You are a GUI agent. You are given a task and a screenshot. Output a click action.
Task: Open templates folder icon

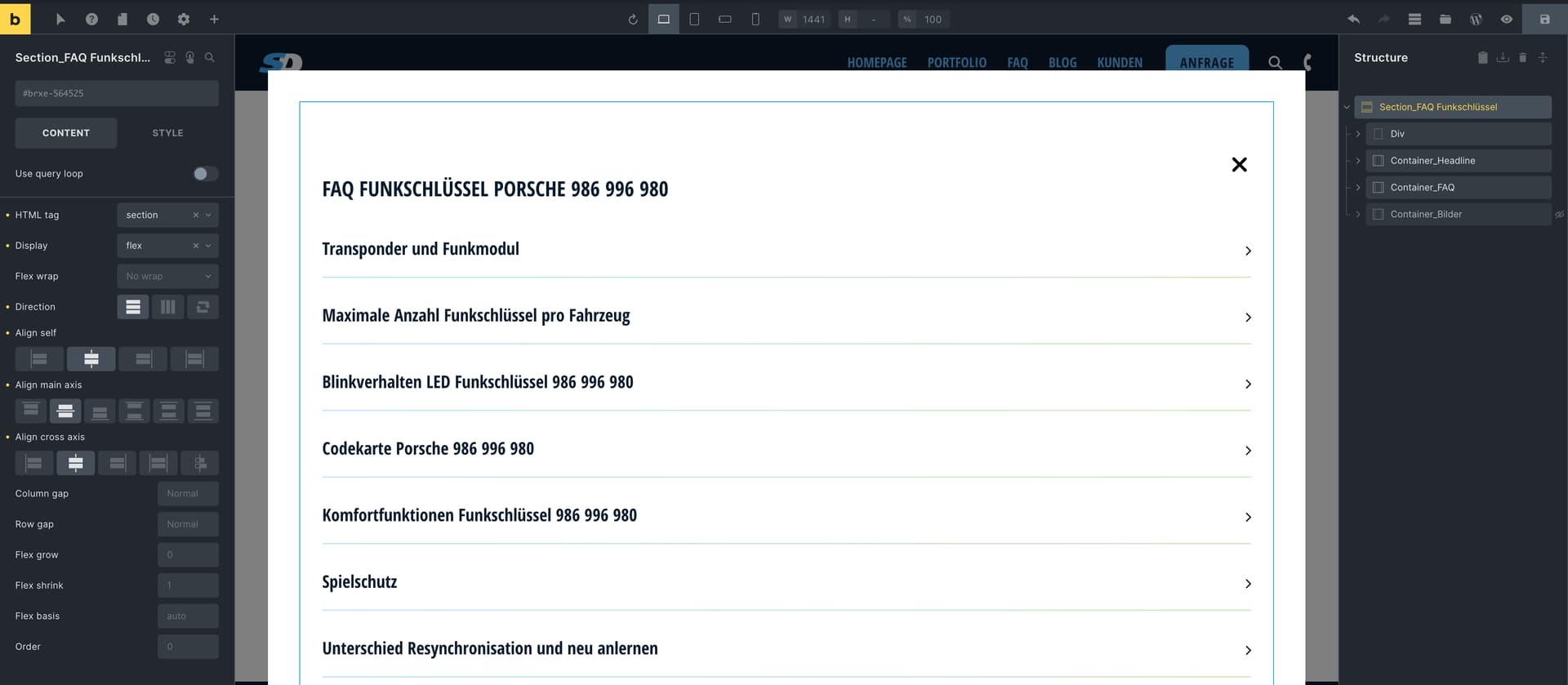[x=1445, y=19]
